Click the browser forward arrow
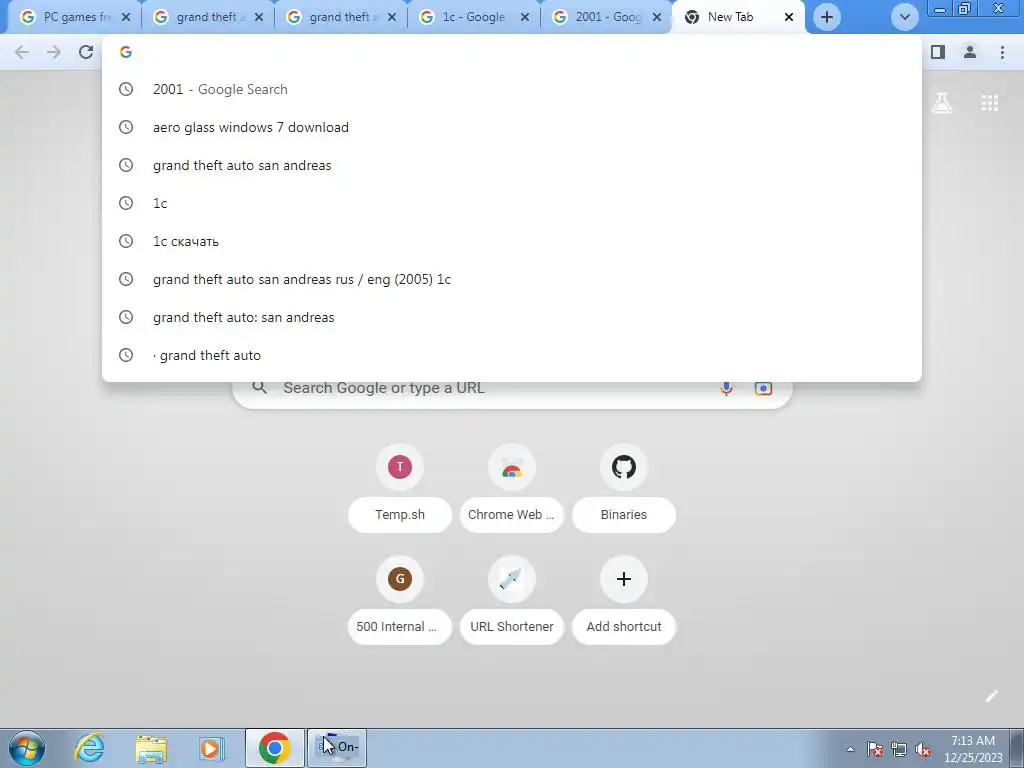 point(54,52)
